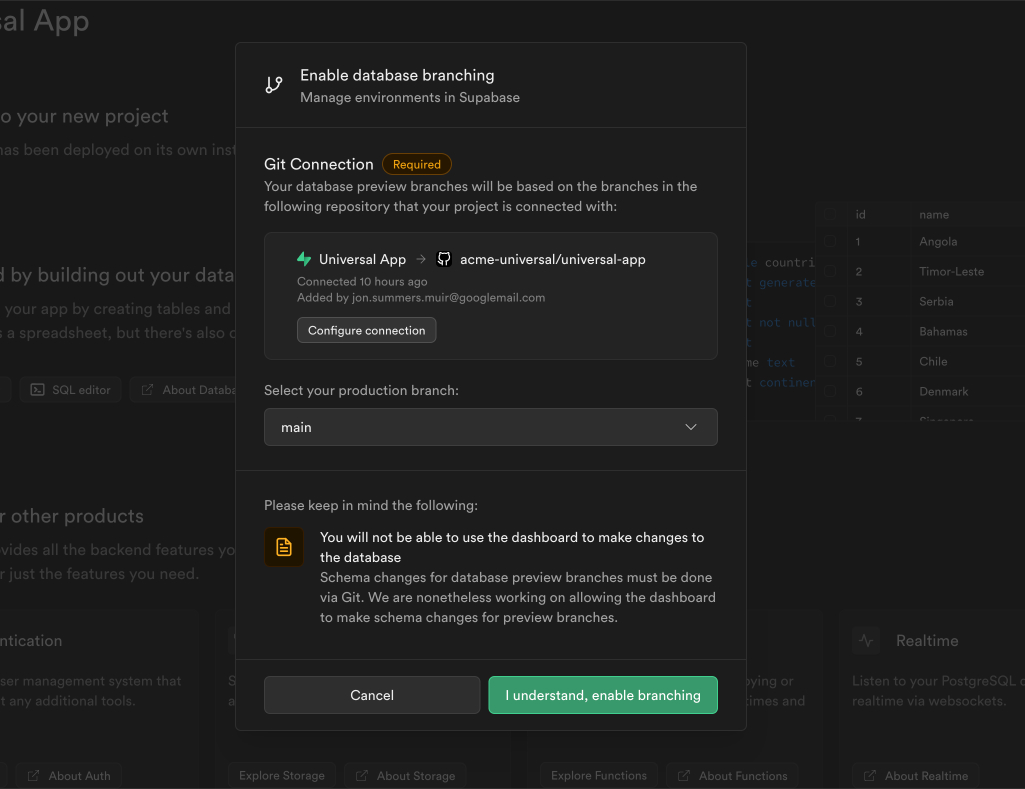Open the production branch dropdown showing main
The image size is (1025, 789).
coord(490,427)
